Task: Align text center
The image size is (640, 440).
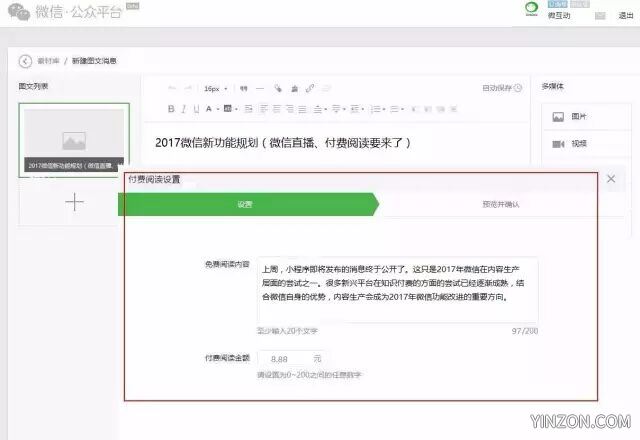Action: click(276, 109)
